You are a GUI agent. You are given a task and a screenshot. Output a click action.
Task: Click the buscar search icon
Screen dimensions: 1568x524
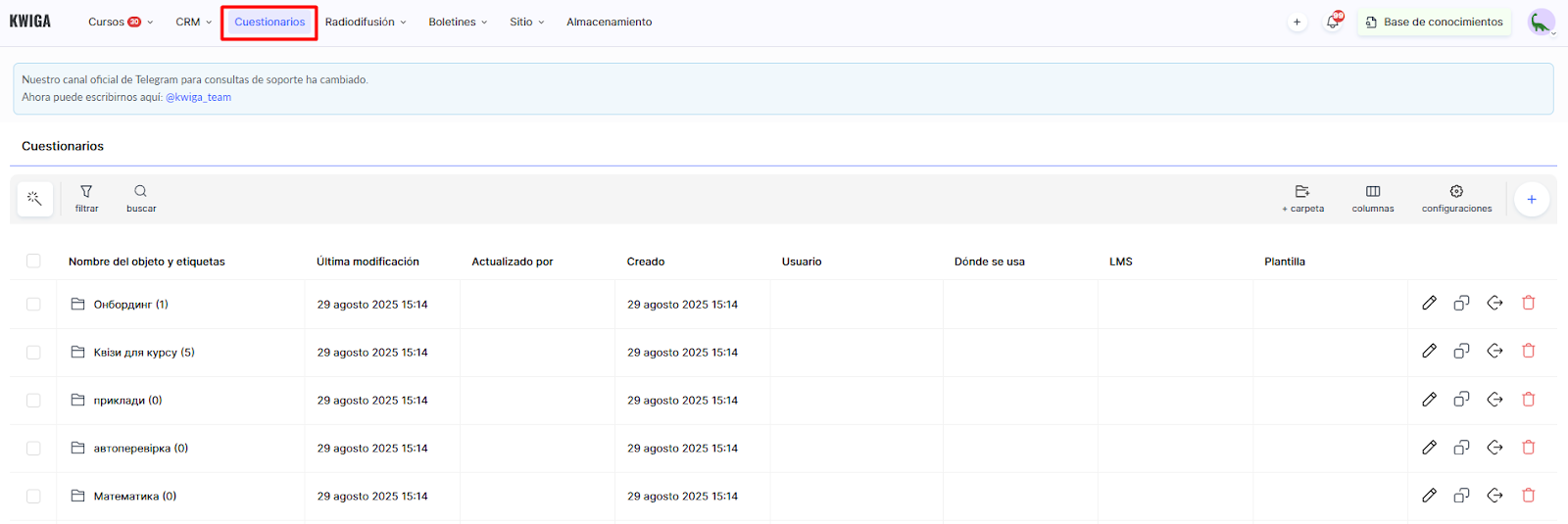pos(141,198)
